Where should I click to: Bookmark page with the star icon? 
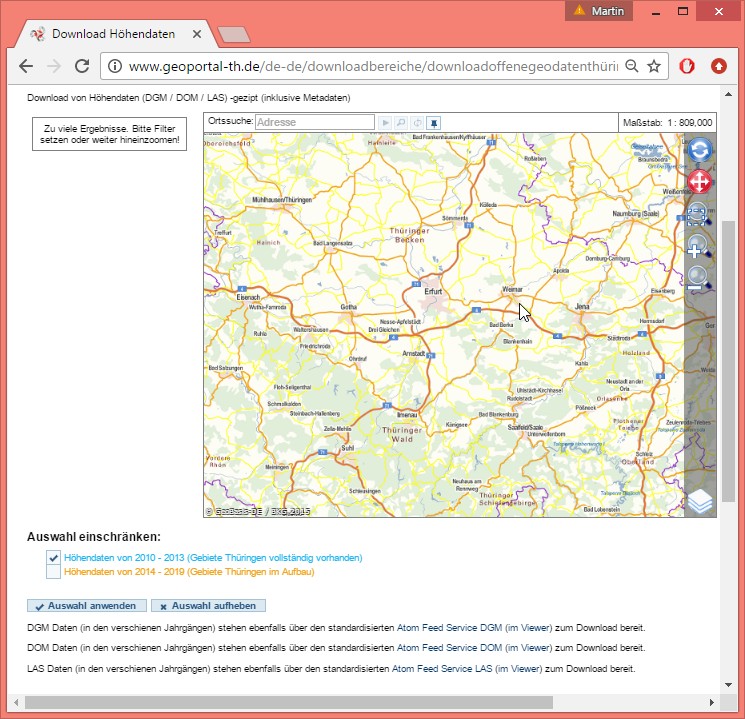tap(654, 66)
